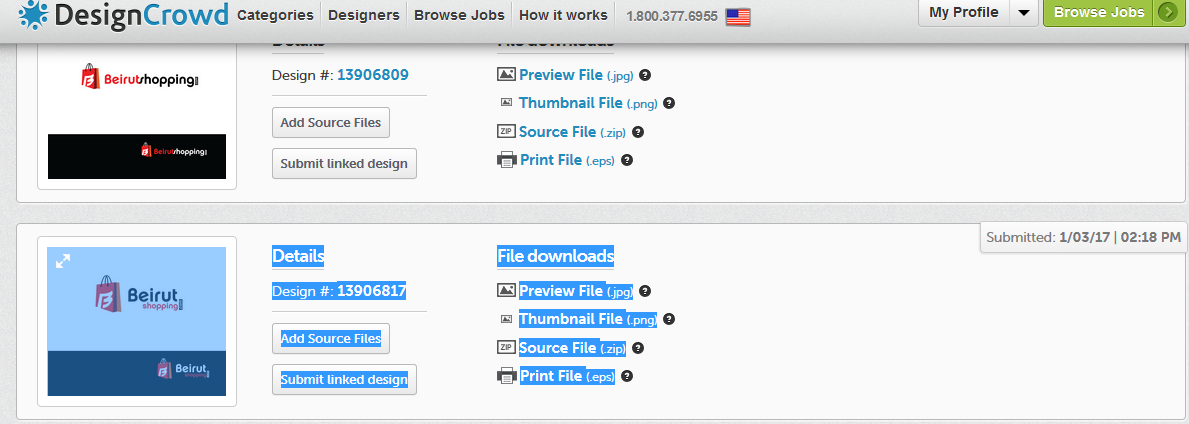This screenshot has width=1189, height=424.
Task: Open the blue Beirut shopping design thumbnail
Action: click(x=136, y=322)
